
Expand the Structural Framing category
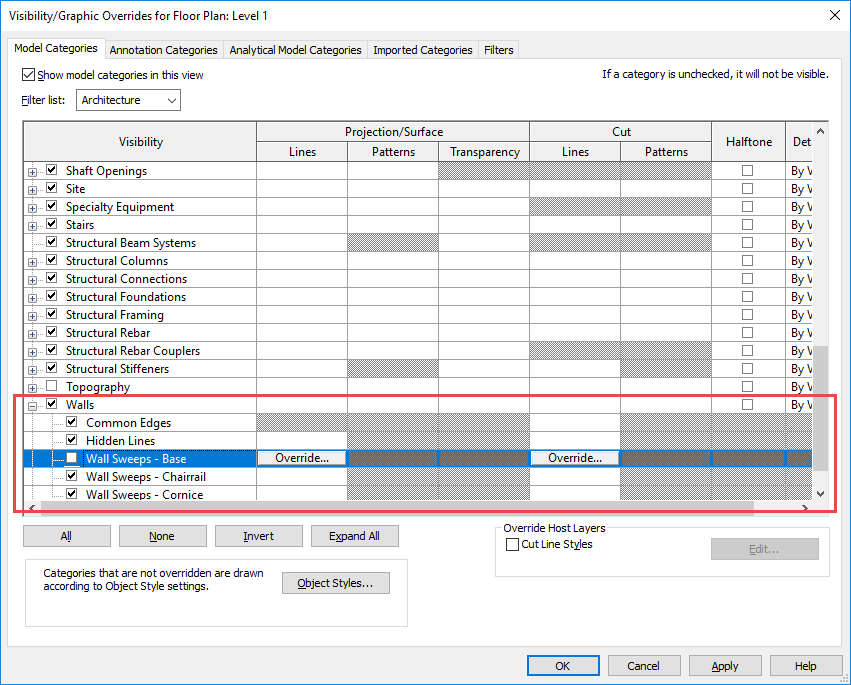(x=33, y=316)
